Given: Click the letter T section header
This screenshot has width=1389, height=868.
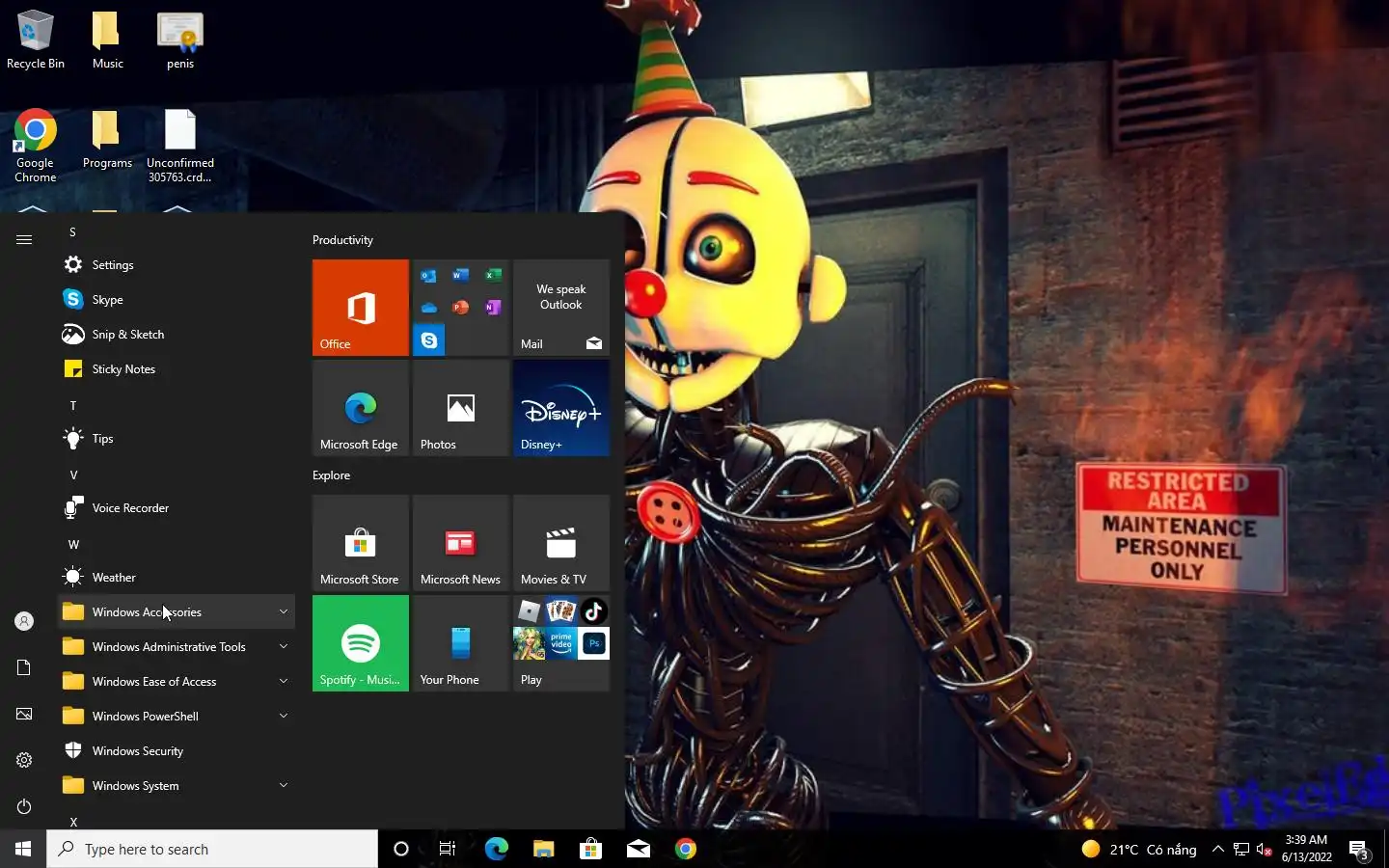Looking at the screenshot, I should [72, 406].
